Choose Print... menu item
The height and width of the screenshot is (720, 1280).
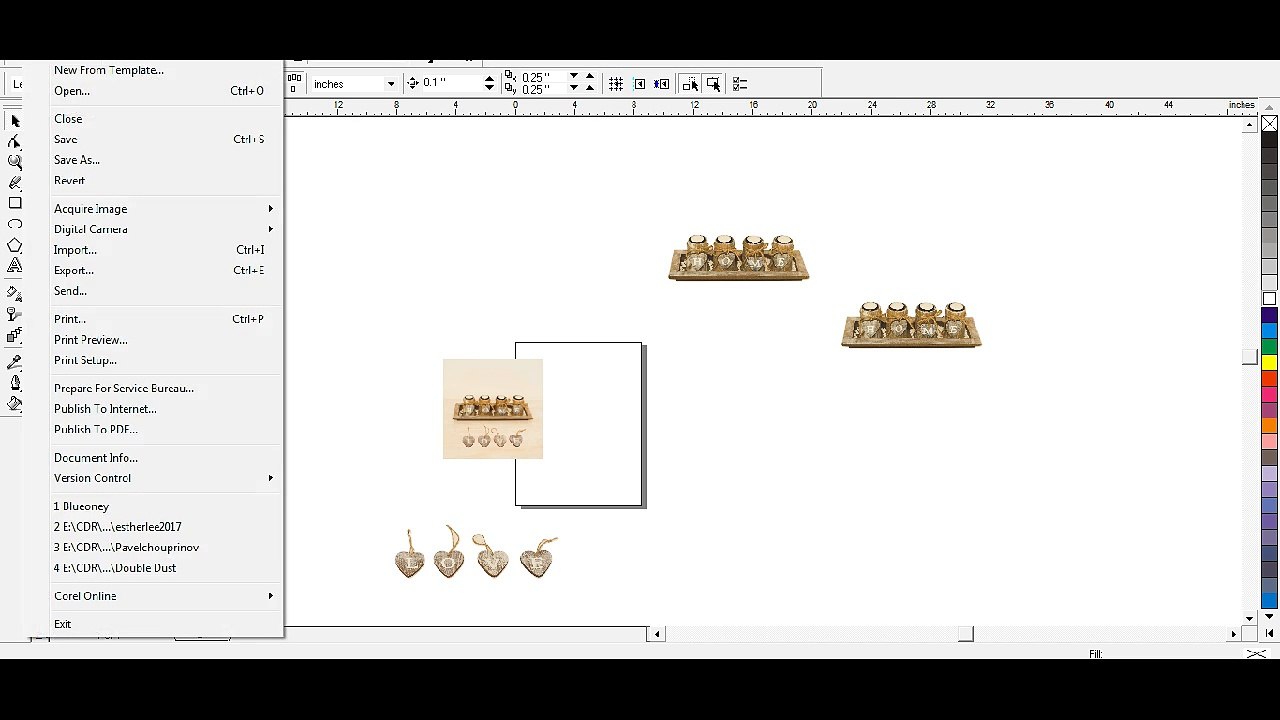pos(163,319)
